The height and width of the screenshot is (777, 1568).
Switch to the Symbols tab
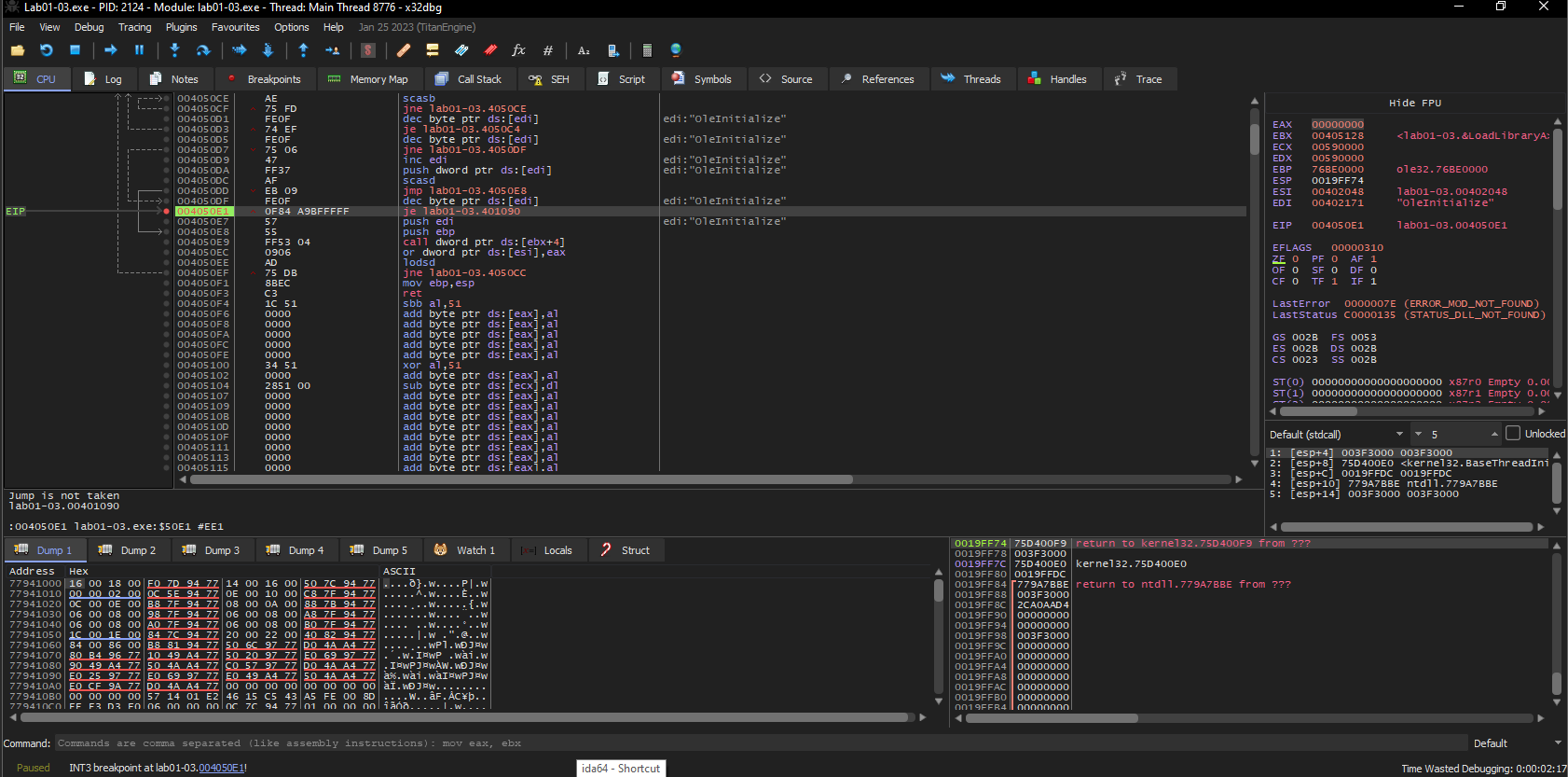point(703,79)
